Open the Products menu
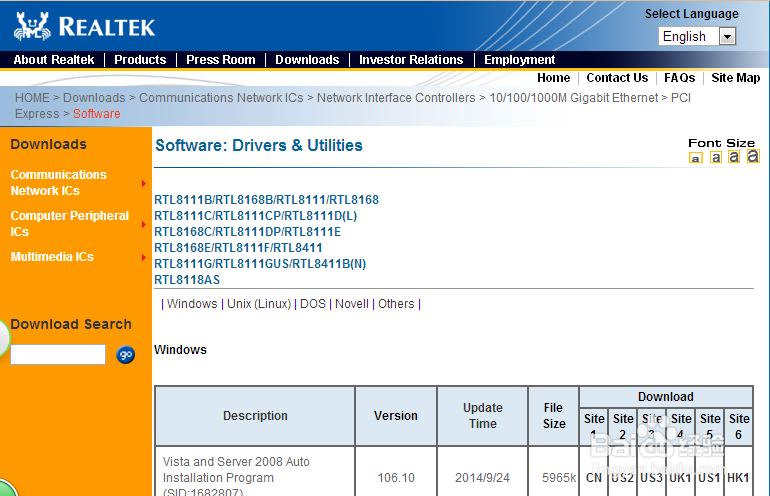The width and height of the screenshot is (770, 496). [140, 60]
